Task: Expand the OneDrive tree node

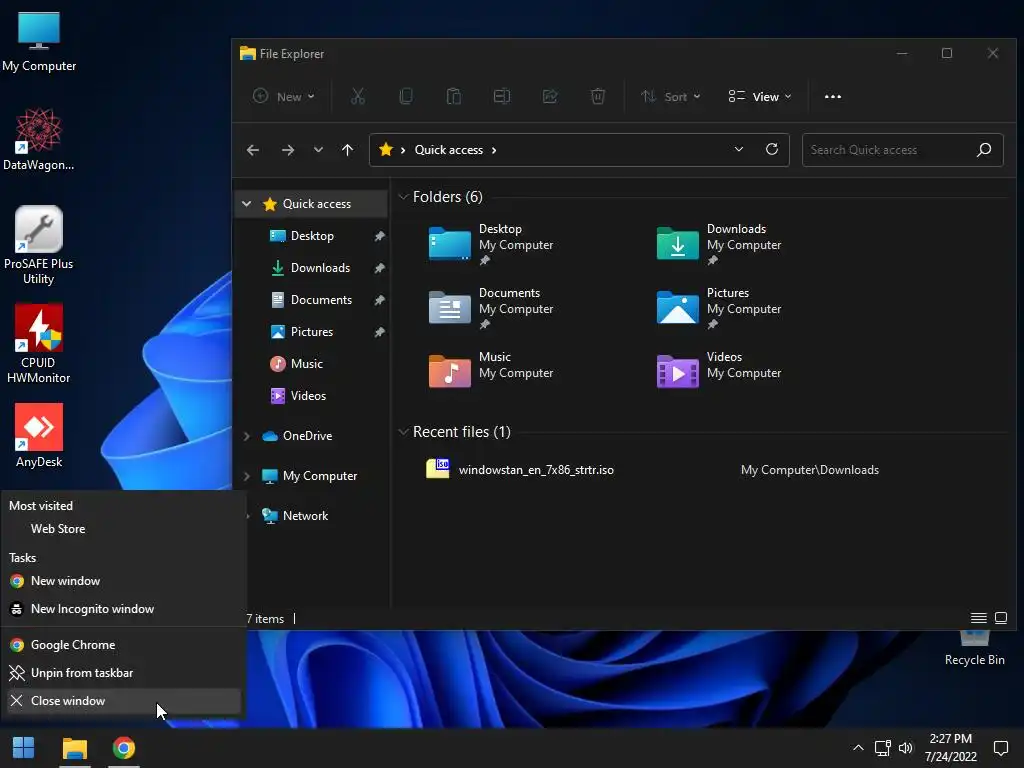Action: coord(246,436)
